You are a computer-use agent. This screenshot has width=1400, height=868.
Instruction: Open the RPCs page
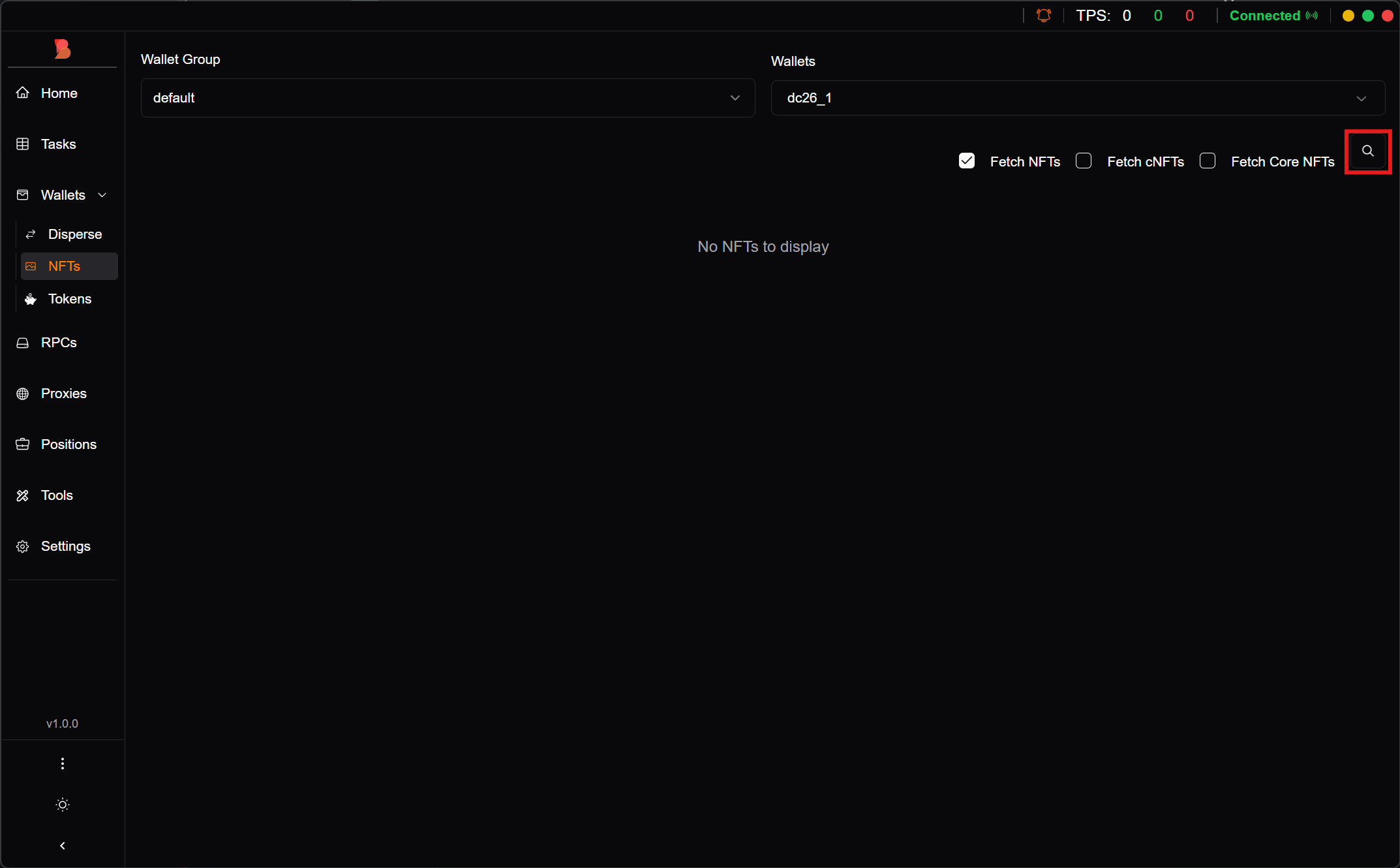tap(59, 343)
